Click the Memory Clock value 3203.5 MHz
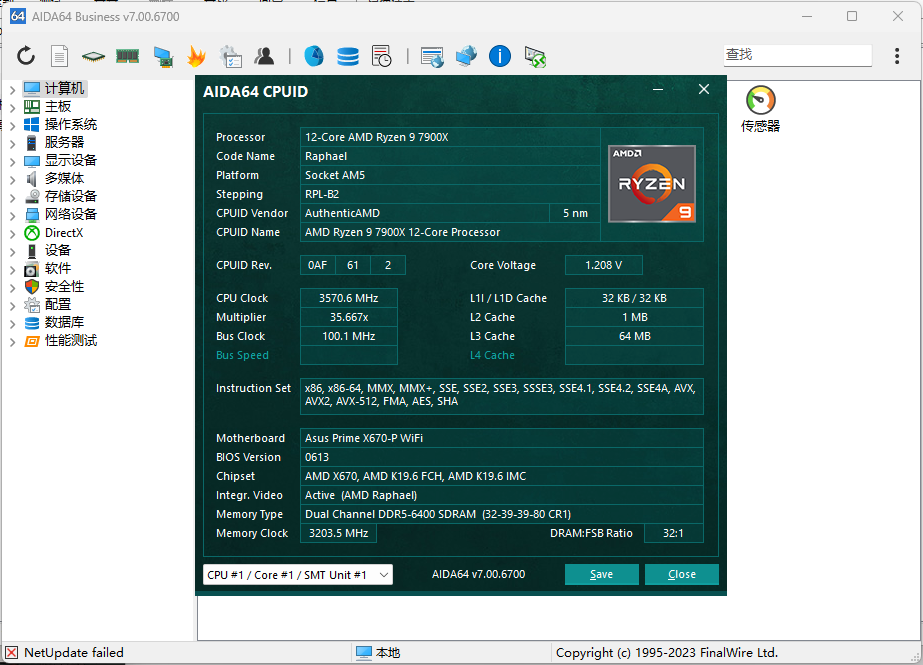Viewport: 923px width, 665px height. coord(338,533)
